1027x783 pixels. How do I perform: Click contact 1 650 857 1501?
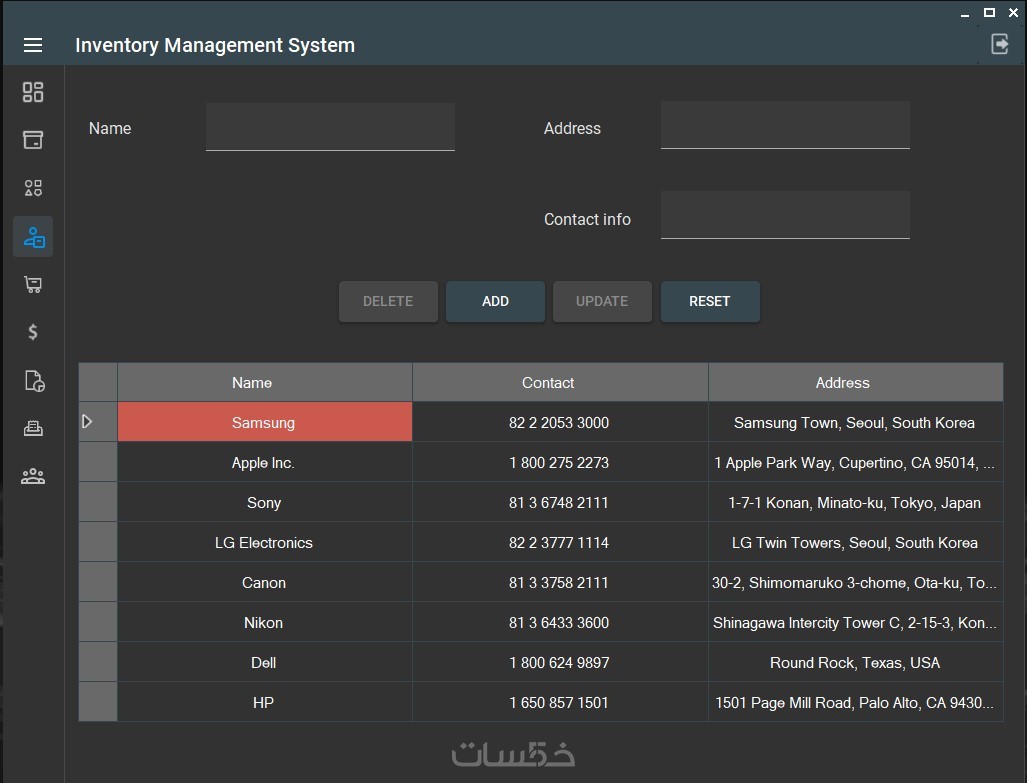coord(560,702)
